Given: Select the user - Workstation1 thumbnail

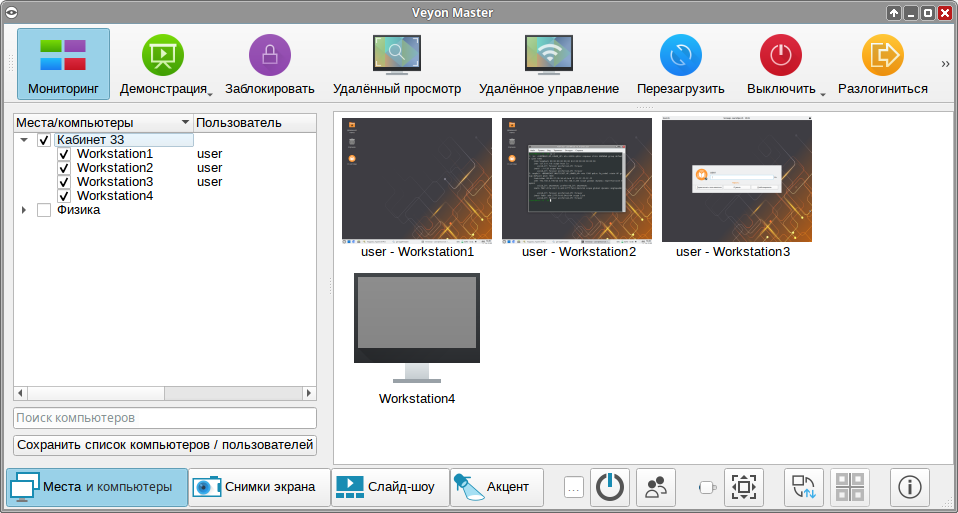Looking at the screenshot, I should pos(417,188).
